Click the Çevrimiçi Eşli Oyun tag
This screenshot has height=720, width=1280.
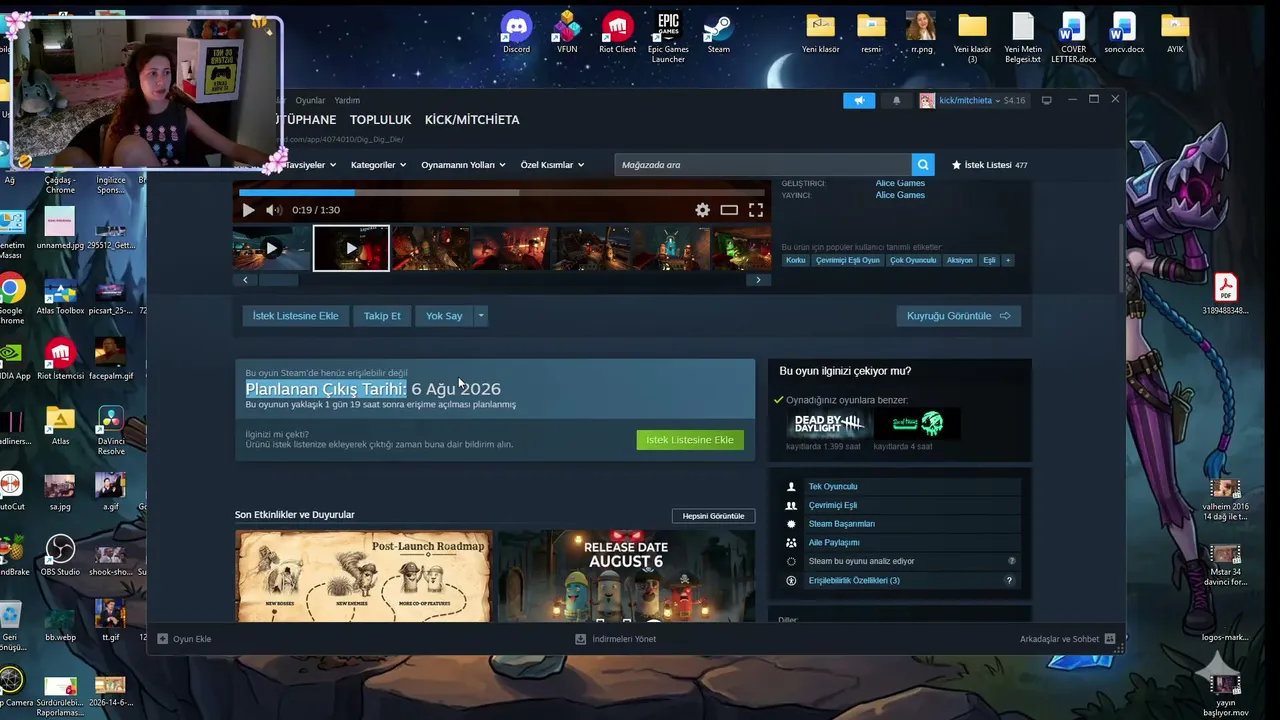coord(848,260)
